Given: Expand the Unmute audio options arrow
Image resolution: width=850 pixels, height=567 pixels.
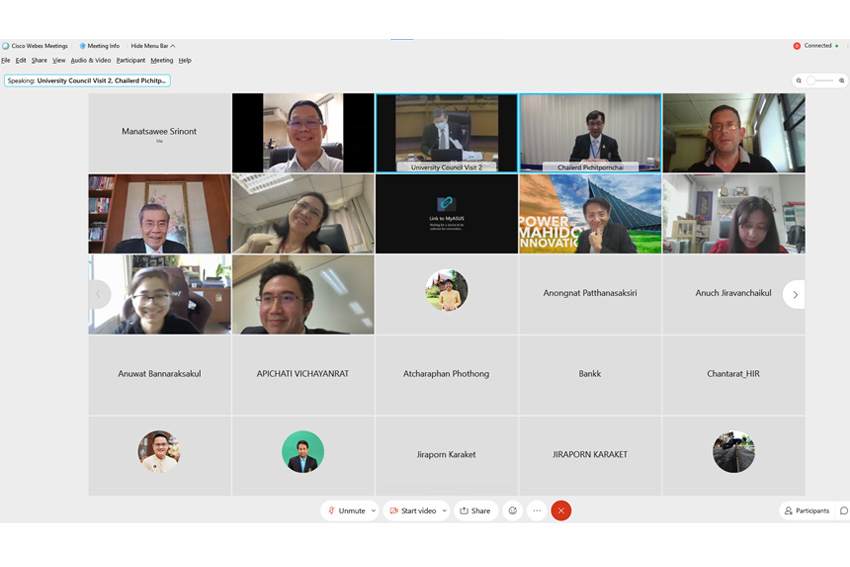Looking at the screenshot, I should [374, 510].
